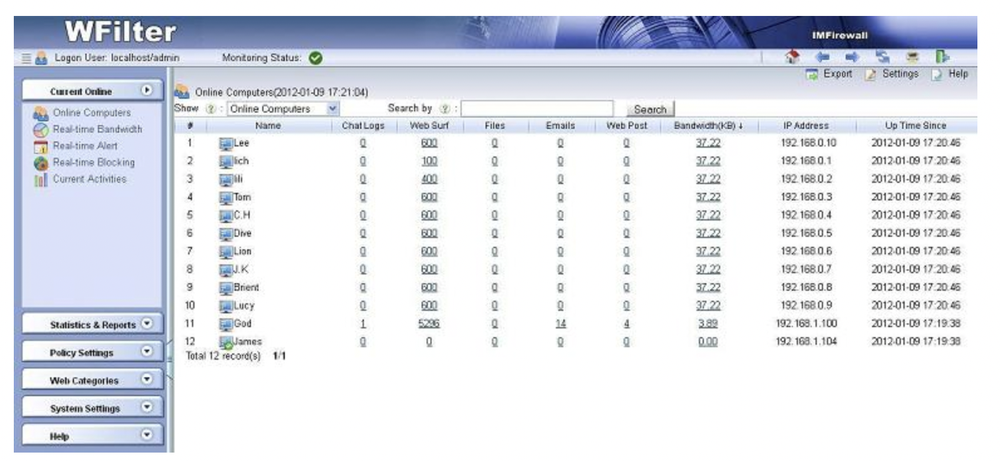
Task: Expand the Web Categories panel
Action: pos(147,379)
